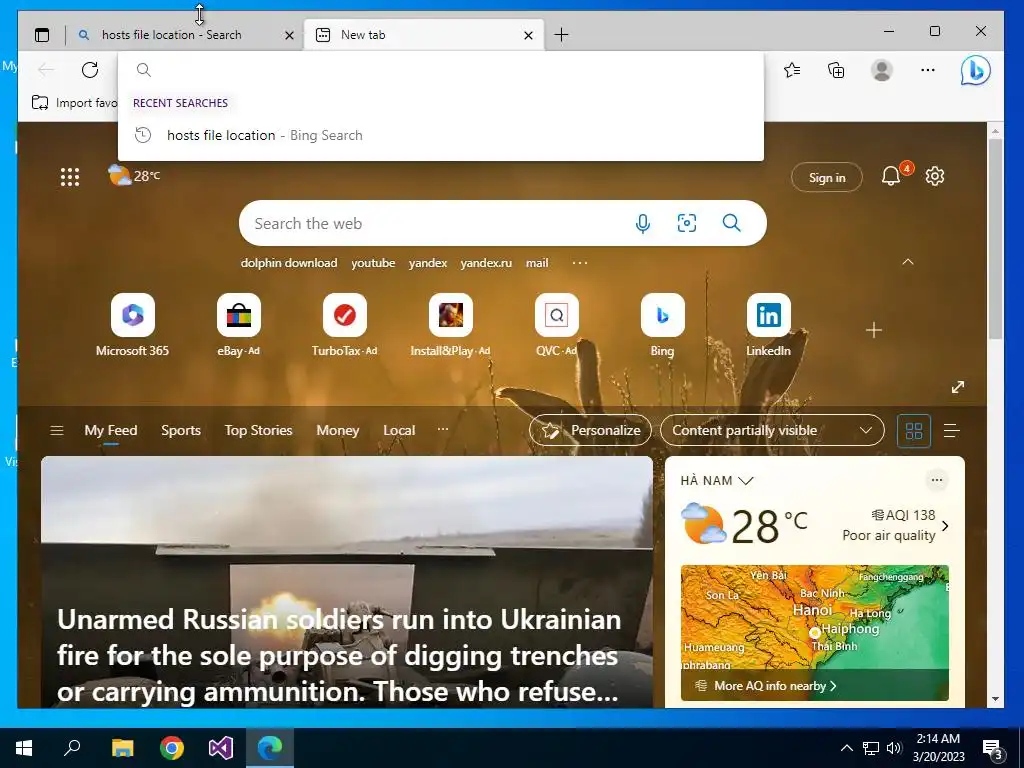
Task: Open the Windows Start menu
Action: tap(24, 748)
